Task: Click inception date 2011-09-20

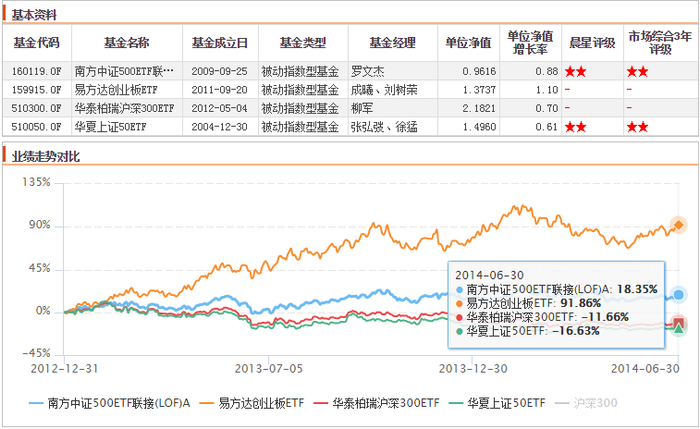Action: 219,90
